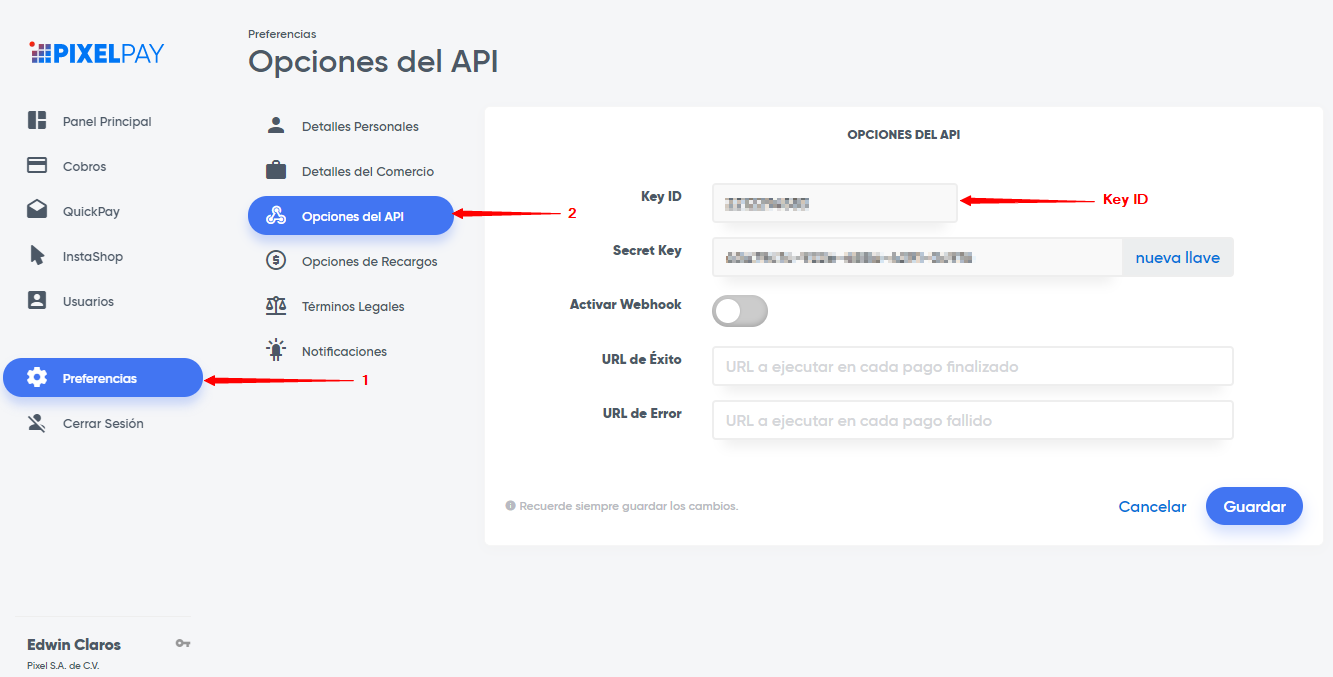1333x677 pixels.
Task: Select the Opciones del API tab
Action: coord(351,216)
